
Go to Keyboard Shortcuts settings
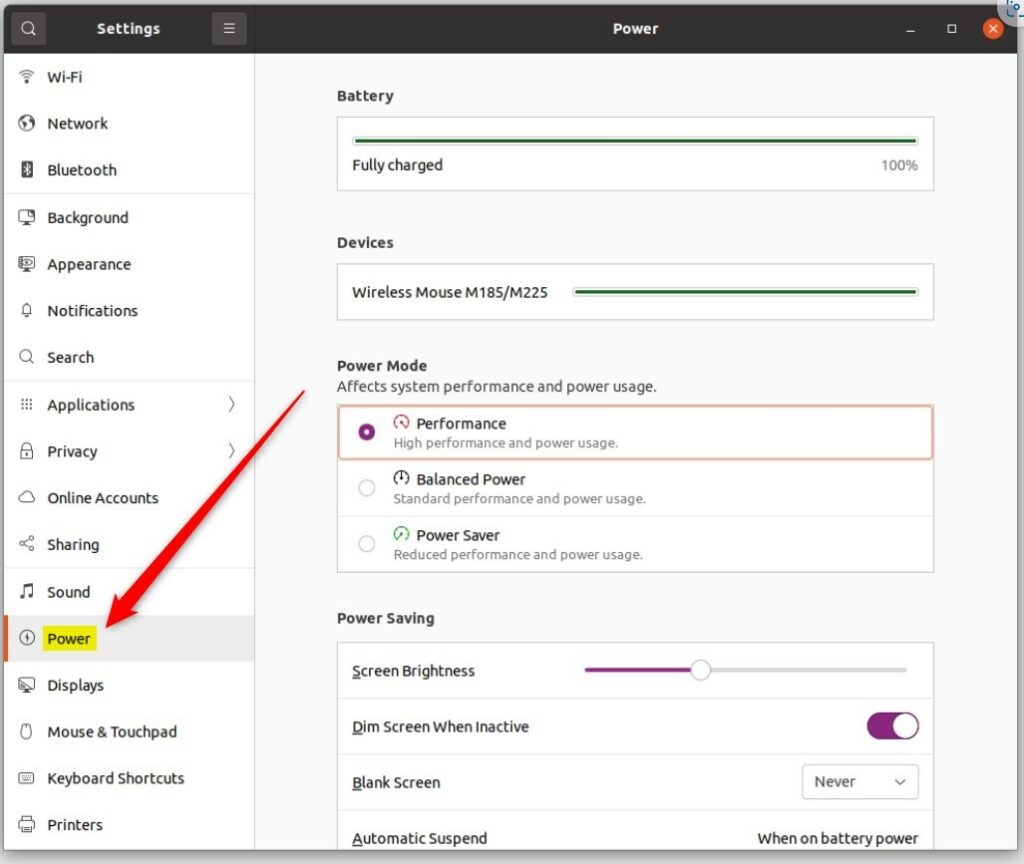pyautogui.click(x=115, y=778)
